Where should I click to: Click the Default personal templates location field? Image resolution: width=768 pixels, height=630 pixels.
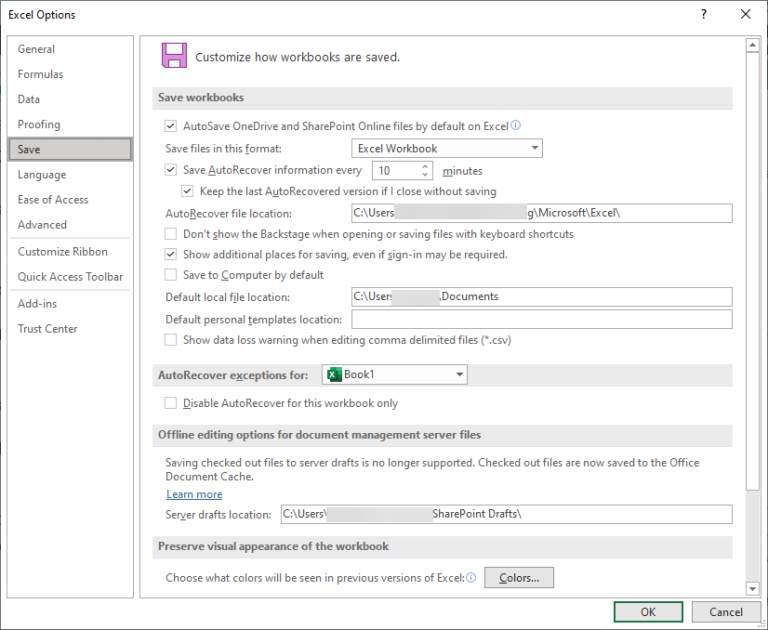click(541, 320)
